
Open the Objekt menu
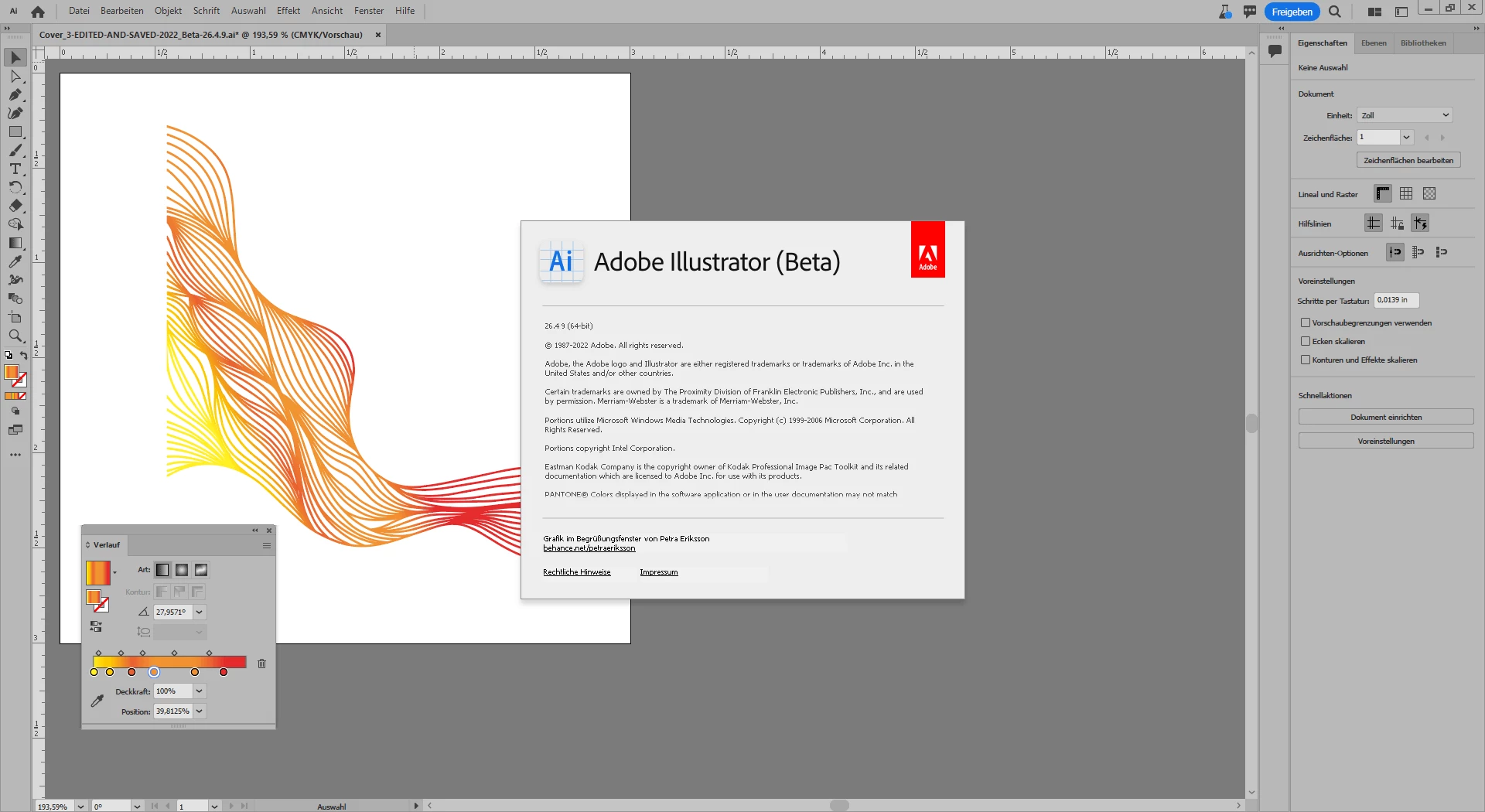[168, 11]
